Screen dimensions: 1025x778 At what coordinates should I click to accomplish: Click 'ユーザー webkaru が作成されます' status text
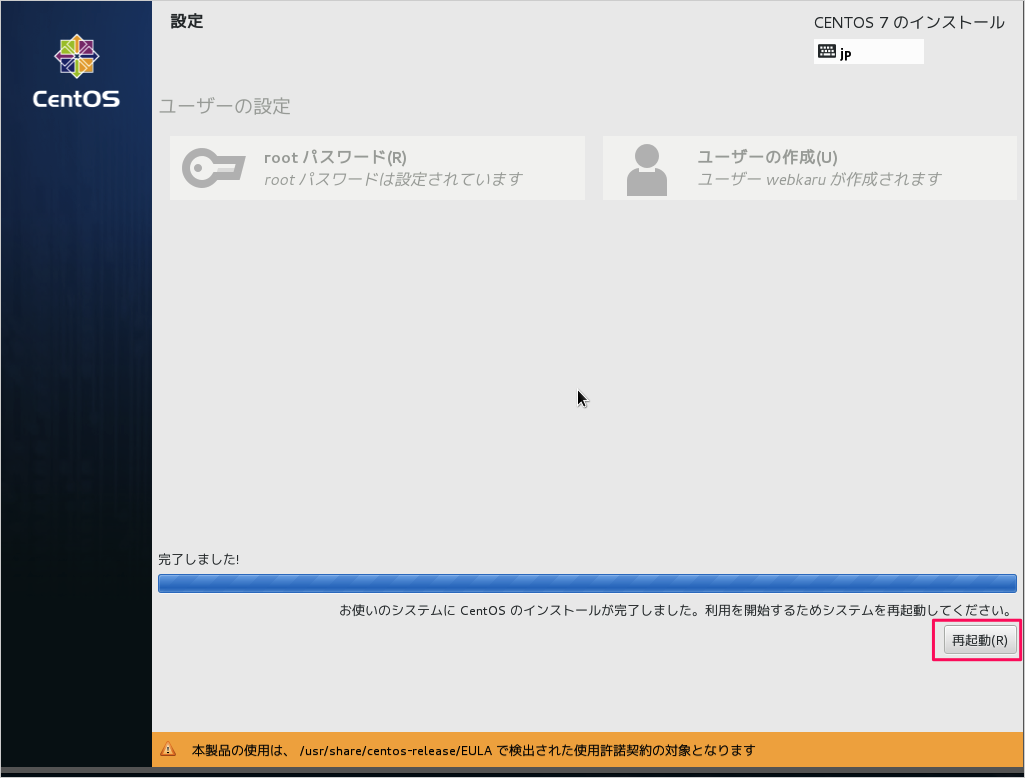(820, 179)
